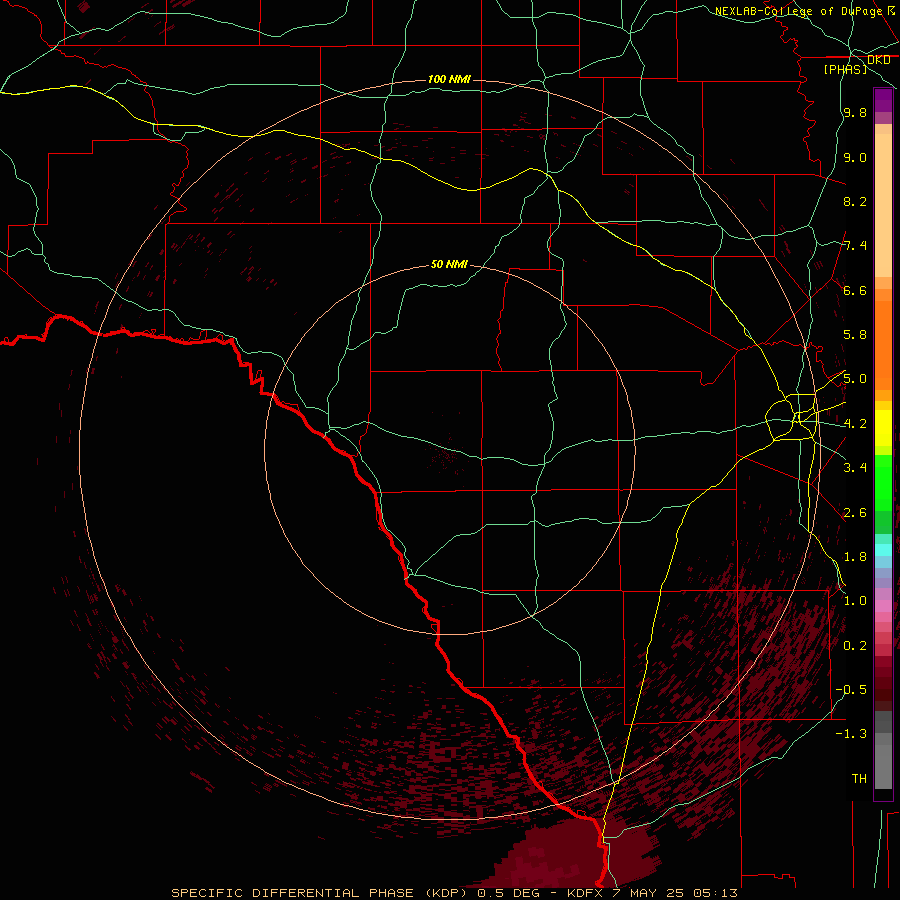This screenshot has height=900, width=900.
Task: Click the 2.6 scale value
Action: (855, 513)
